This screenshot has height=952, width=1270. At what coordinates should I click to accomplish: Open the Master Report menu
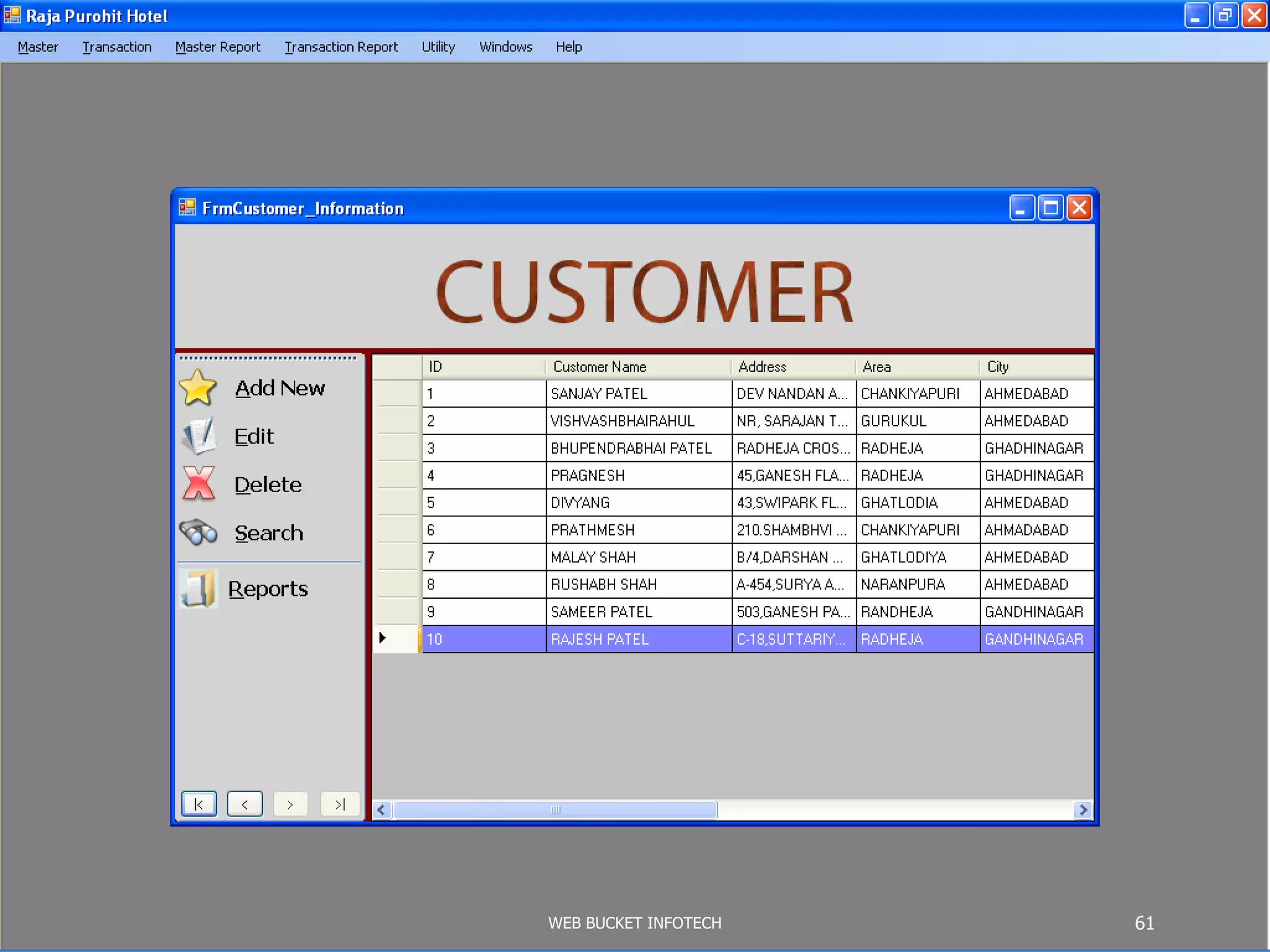(218, 47)
